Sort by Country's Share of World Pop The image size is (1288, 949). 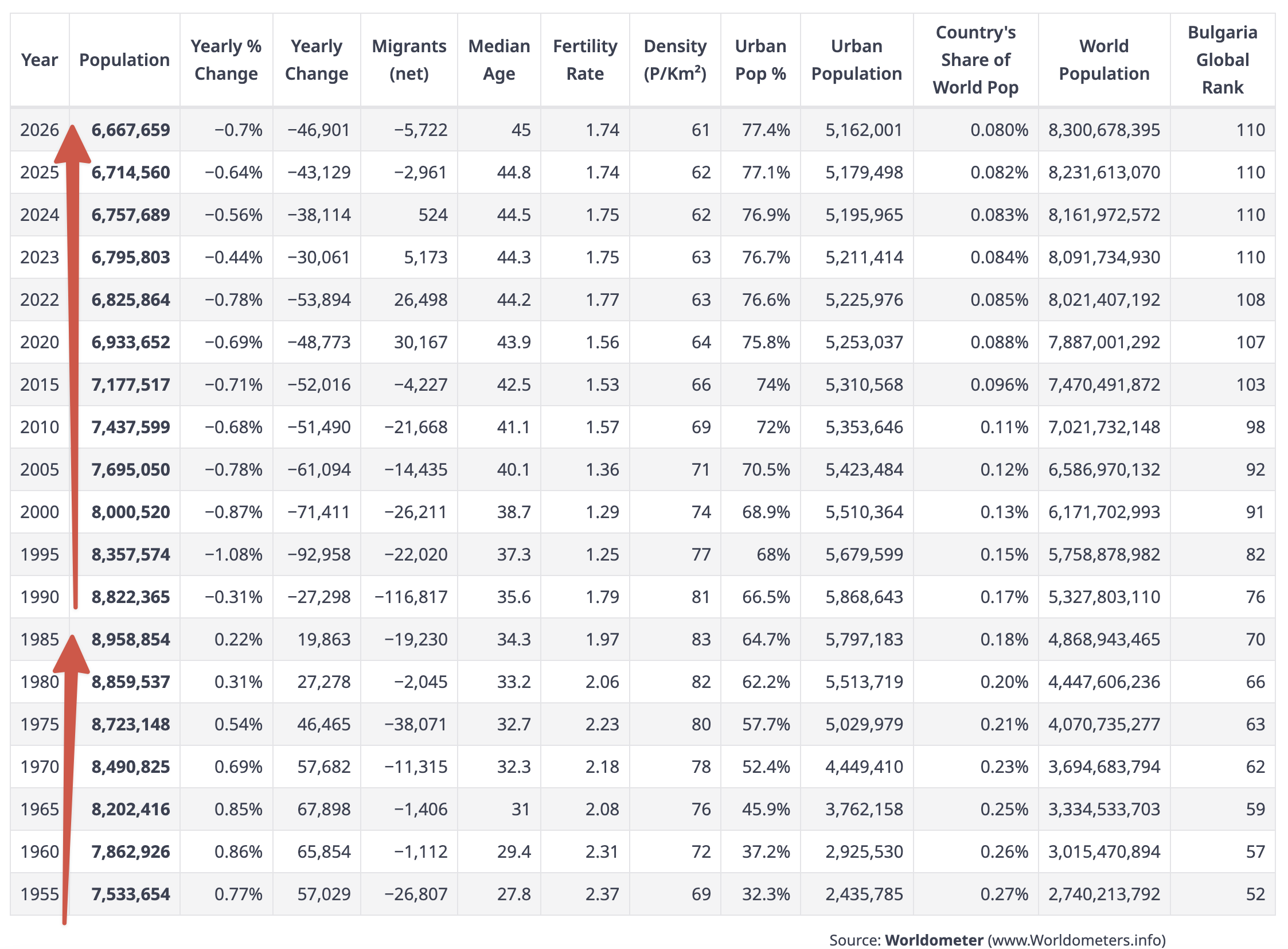(x=975, y=60)
